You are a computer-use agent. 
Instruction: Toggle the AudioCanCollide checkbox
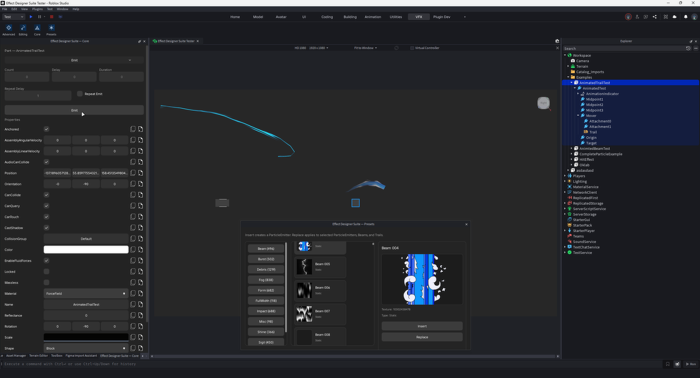click(x=46, y=162)
